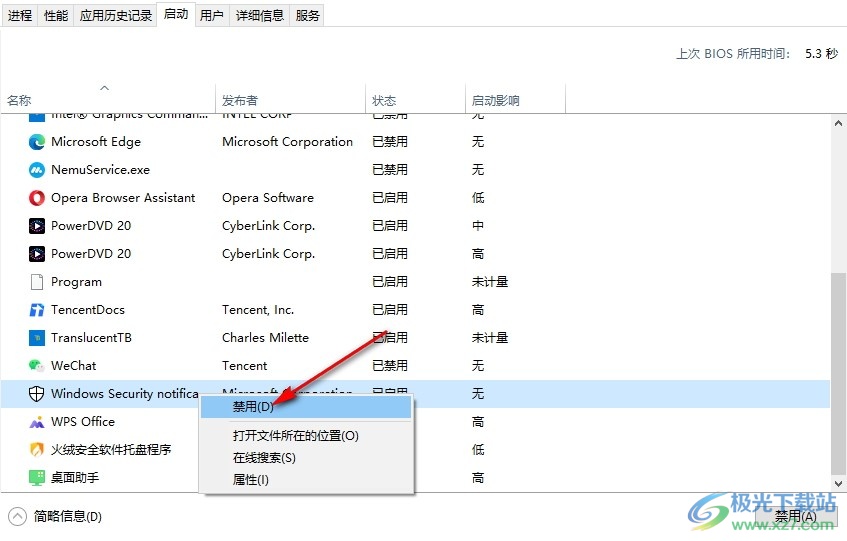This screenshot has width=847, height=541.
Task: Click the WeChat icon
Action: (37, 366)
